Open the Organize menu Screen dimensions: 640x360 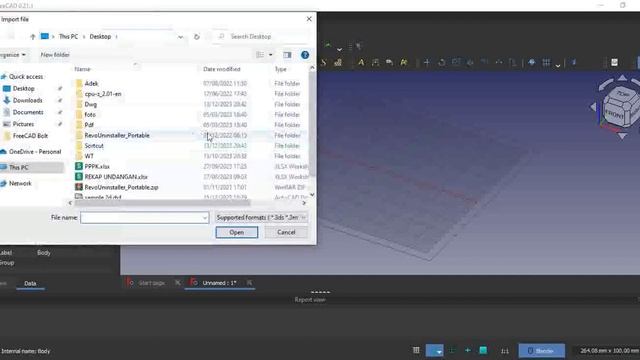click(x=12, y=55)
